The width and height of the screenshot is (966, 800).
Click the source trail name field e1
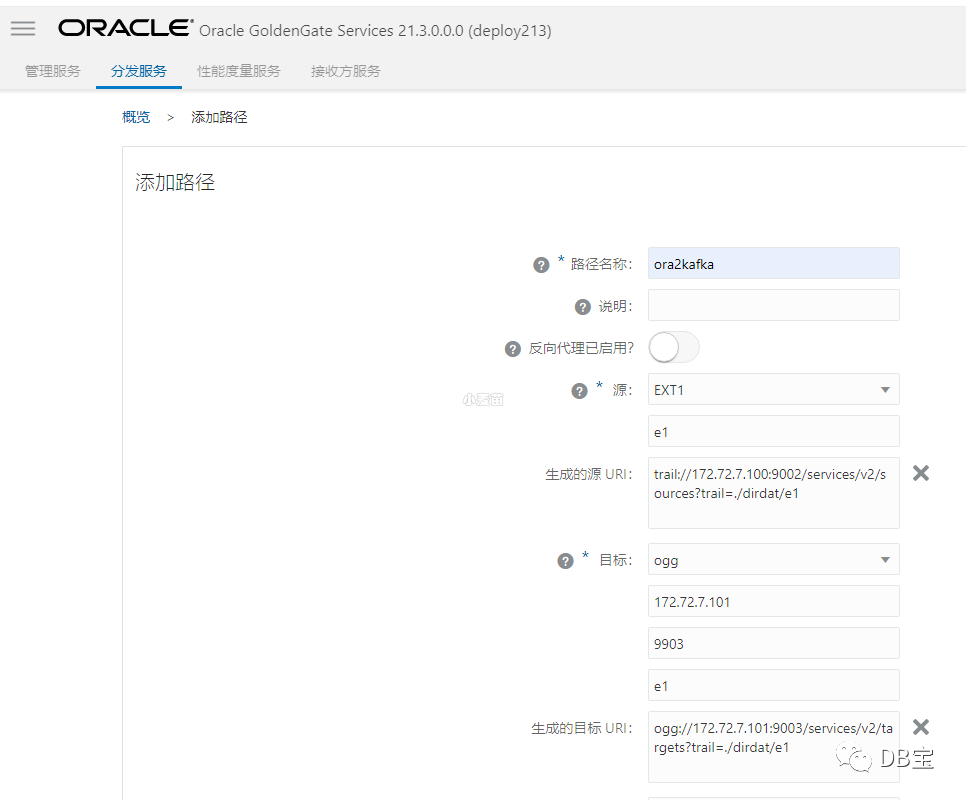(773, 431)
